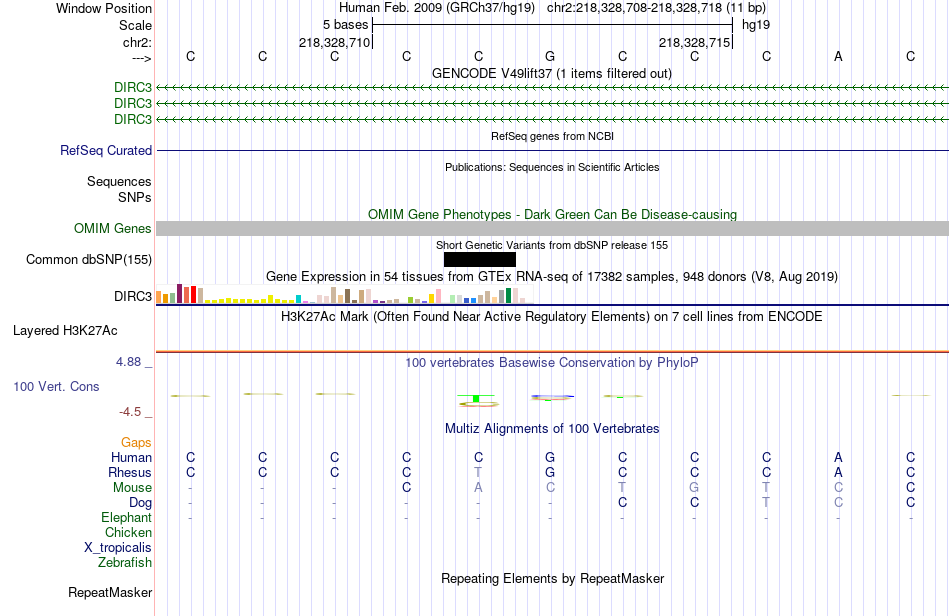
Task: Open the 'H3K27Ac Mark' ENCODE track title
Action: click(x=552, y=316)
